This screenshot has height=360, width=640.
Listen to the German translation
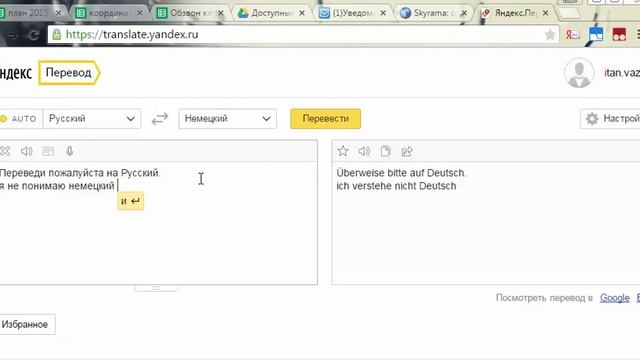pos(364,151)
